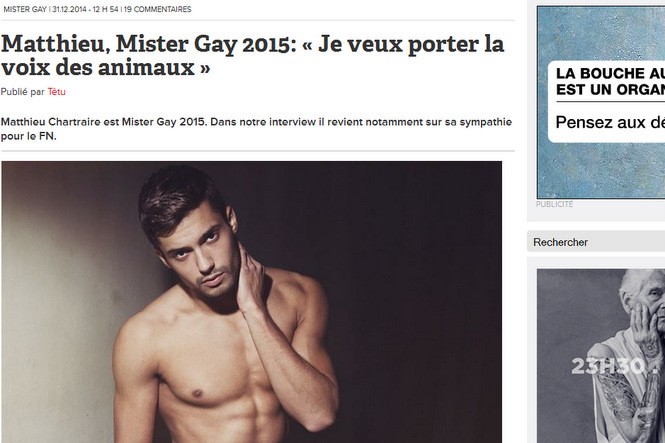
Task: Select the intro paragraph about Matthieu Chartraire
Action: point(256,129)
